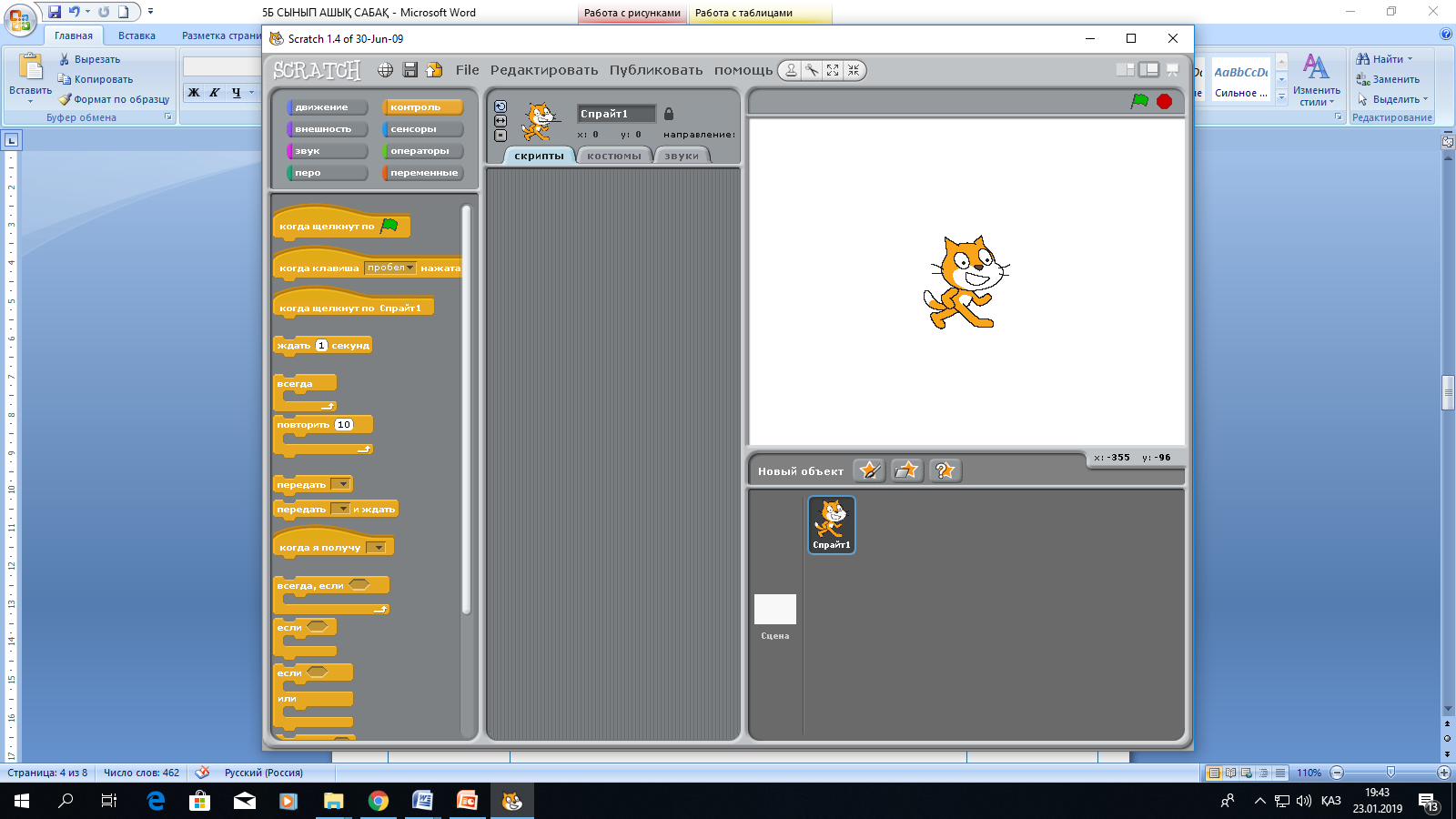Open the Публиковать menu in Scratch
Image resolution: width=1456 pixels, height=819 pixels.
[656, 70]
